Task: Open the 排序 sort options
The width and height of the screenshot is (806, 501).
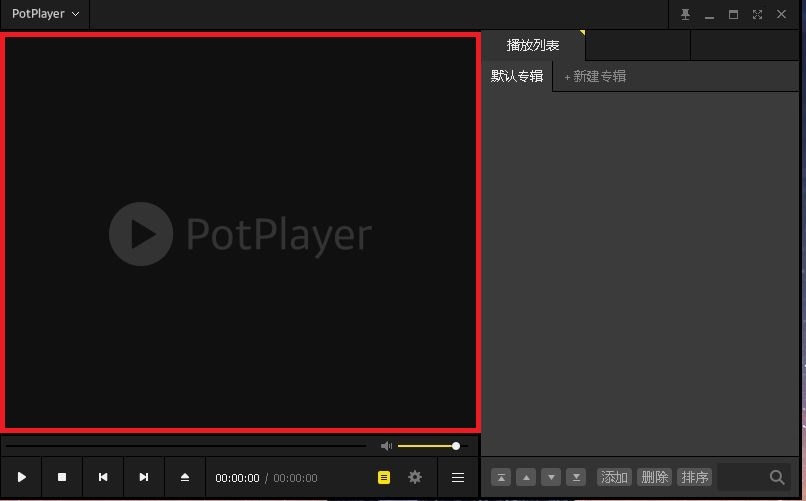Action: tap(694, 477)
